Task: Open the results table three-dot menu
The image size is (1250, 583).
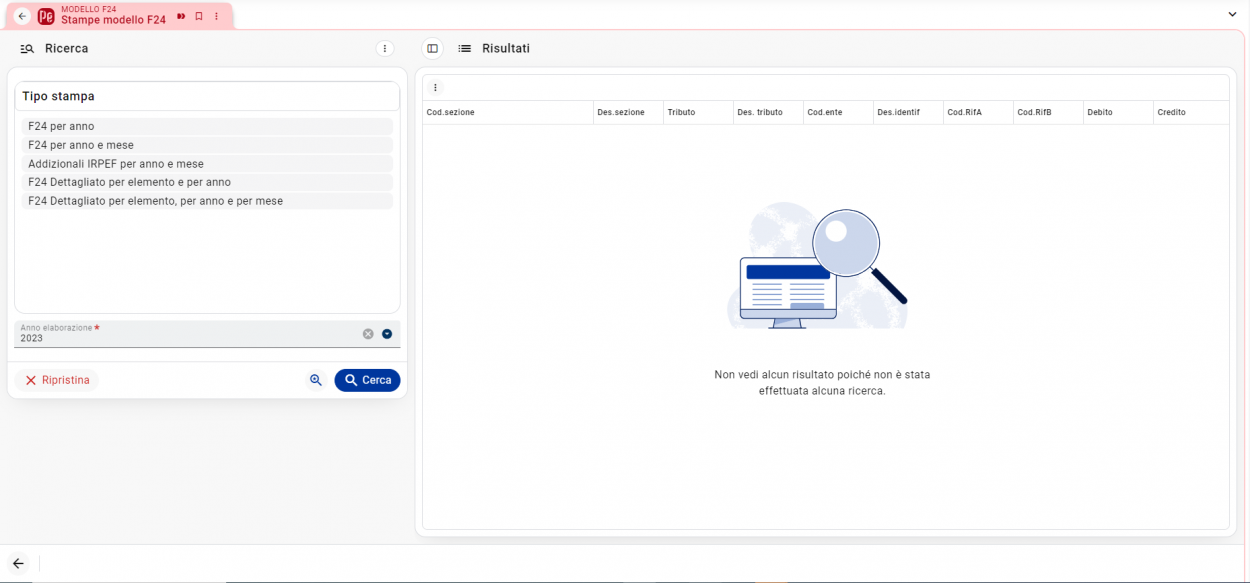Action: [435, 88]
